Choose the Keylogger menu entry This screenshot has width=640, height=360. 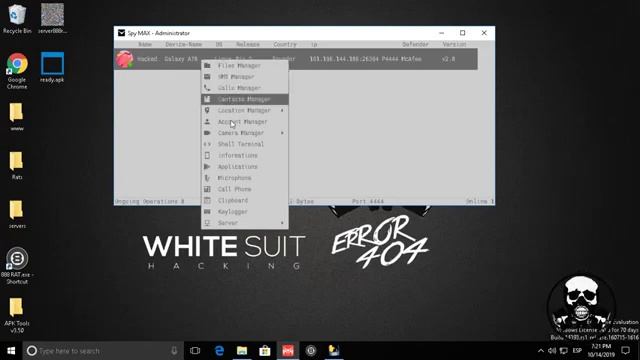[244, 212]
